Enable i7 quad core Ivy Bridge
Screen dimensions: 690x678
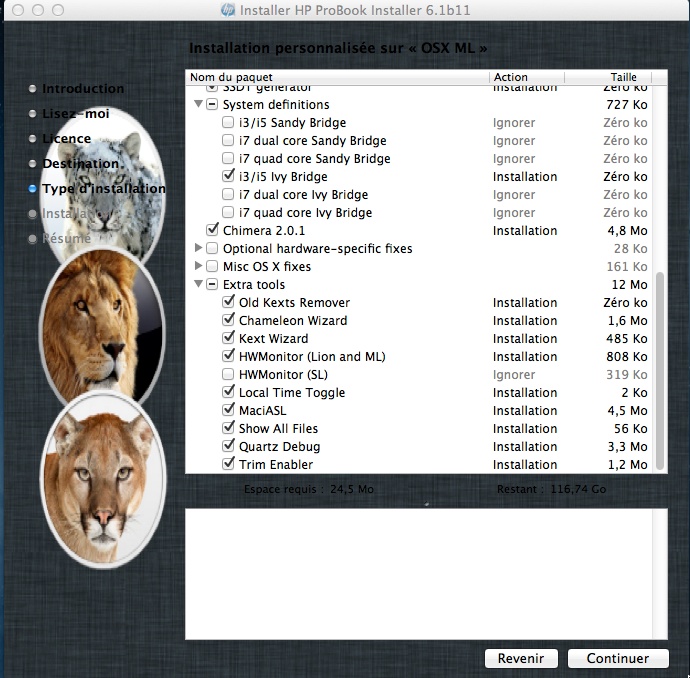(228, 212)
